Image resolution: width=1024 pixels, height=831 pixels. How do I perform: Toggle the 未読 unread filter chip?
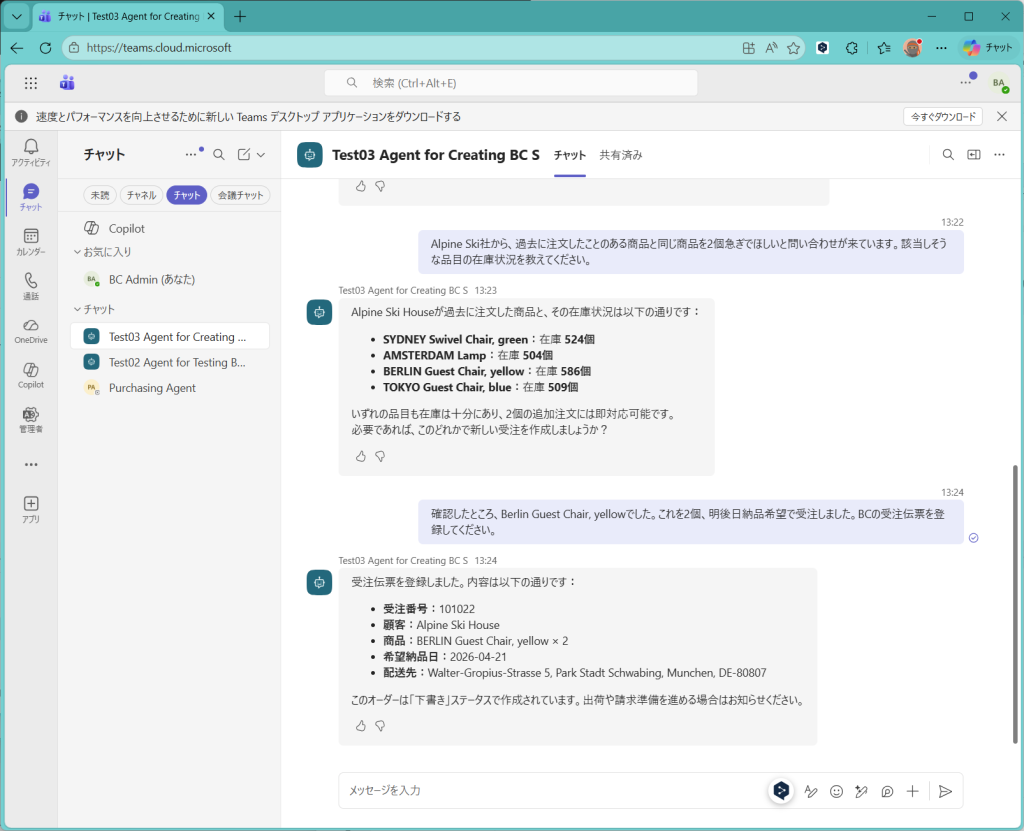[100, 195]
